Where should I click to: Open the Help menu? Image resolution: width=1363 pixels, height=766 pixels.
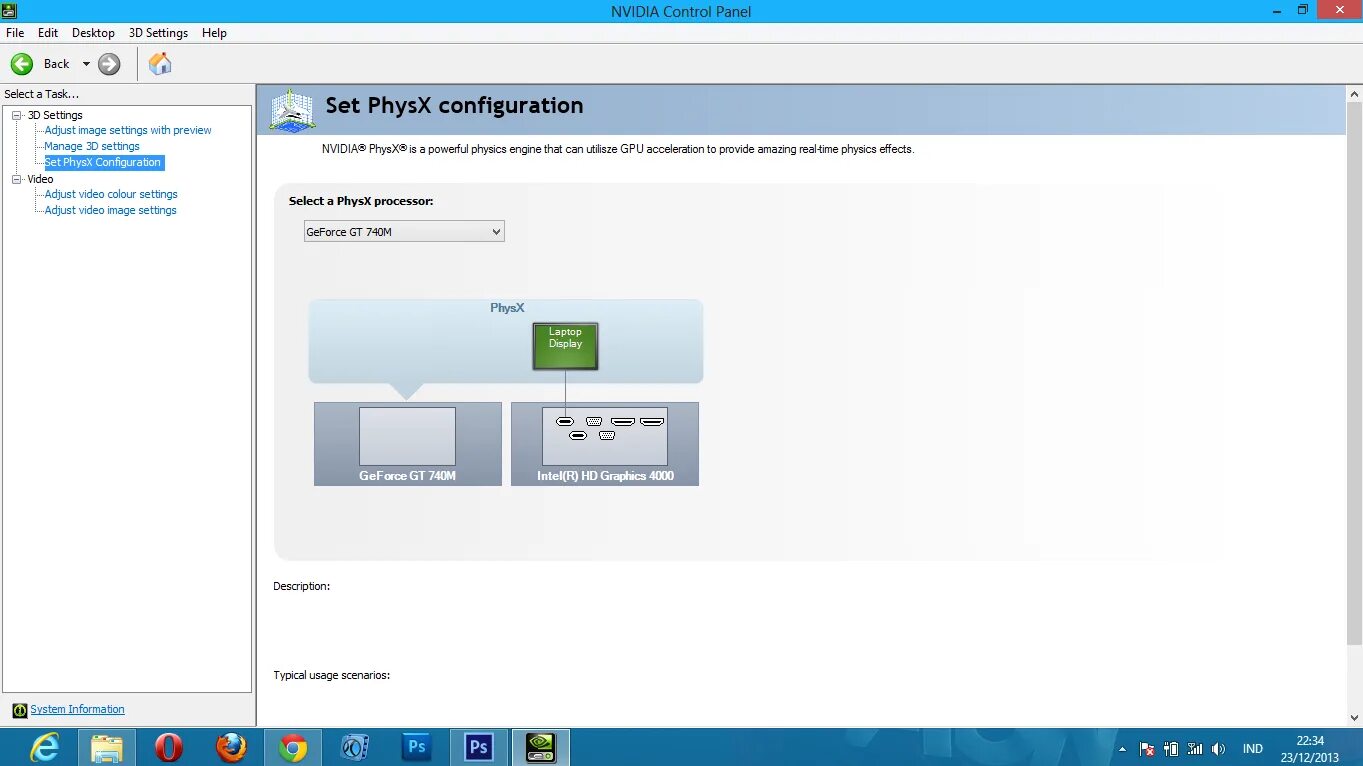[214, 33]
